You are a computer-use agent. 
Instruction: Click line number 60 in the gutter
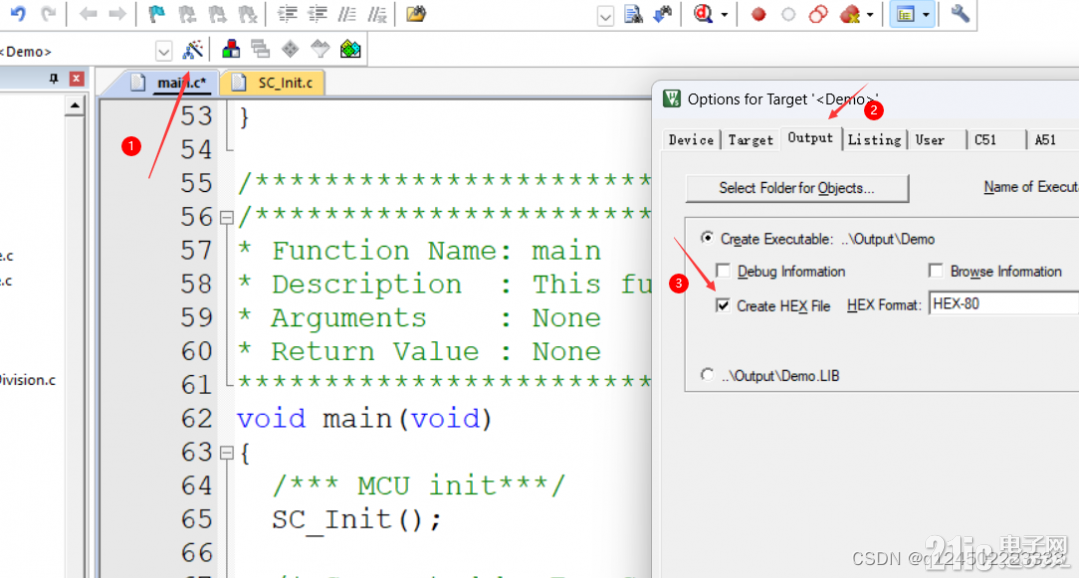[x=197, y=352]
